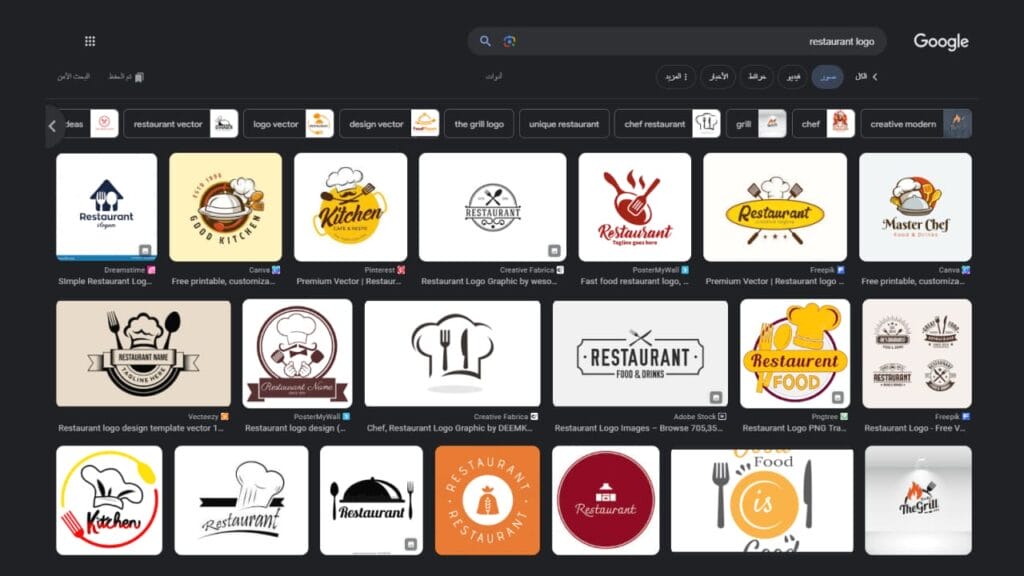Switch to the All (الكل) results tab
The image size is (1024, 576).
click(x=861, y=77)
